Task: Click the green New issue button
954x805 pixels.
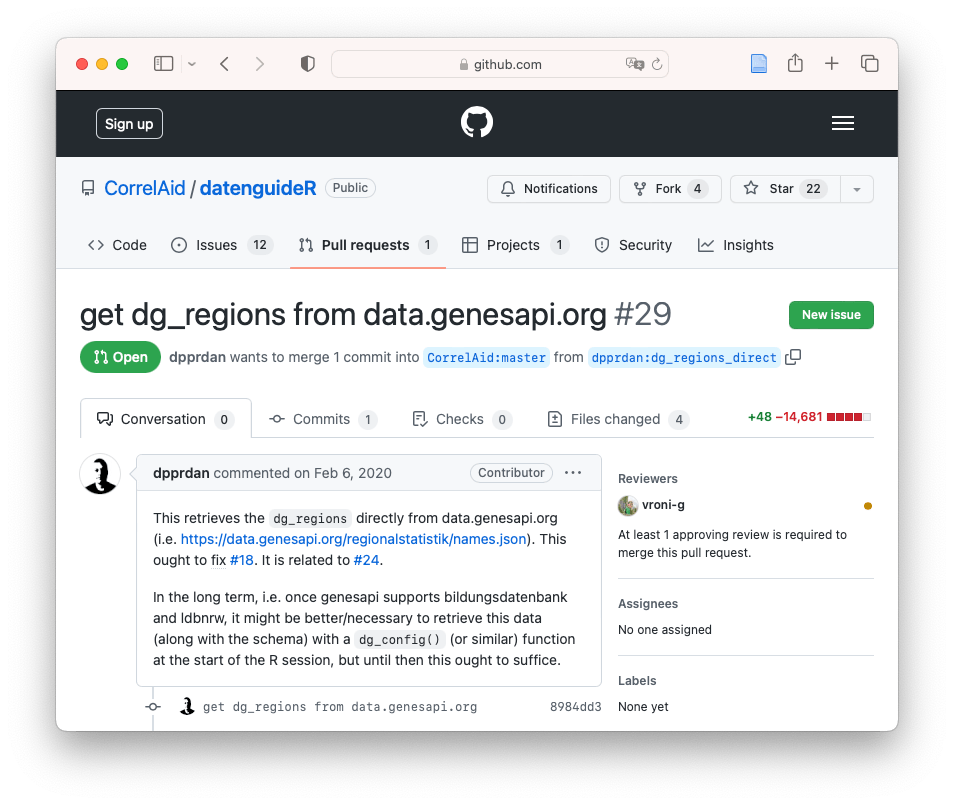Action: click(x=830, y=314)
